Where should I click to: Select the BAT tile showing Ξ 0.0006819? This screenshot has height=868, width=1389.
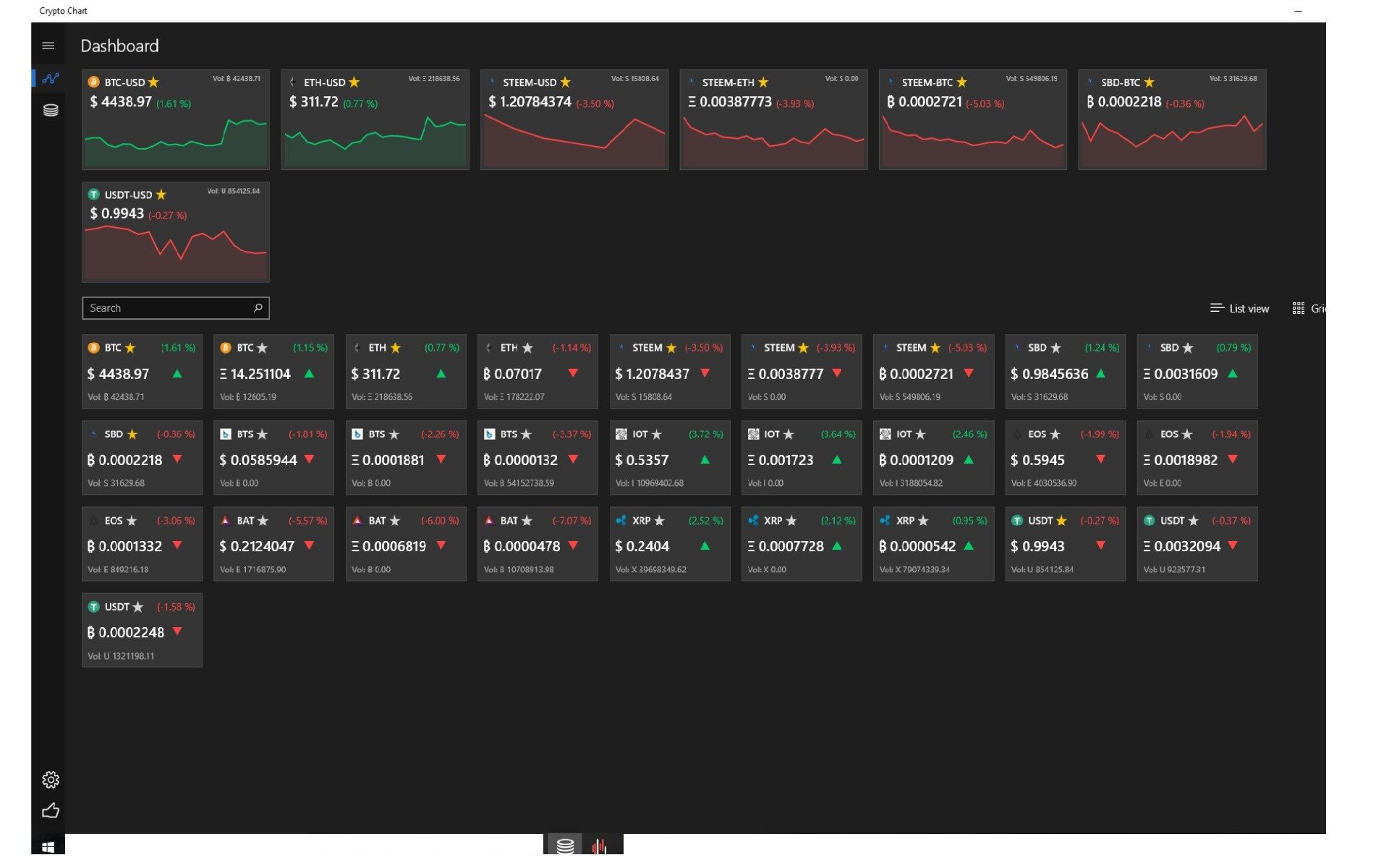pyautogui.click(x=406, y=544)
